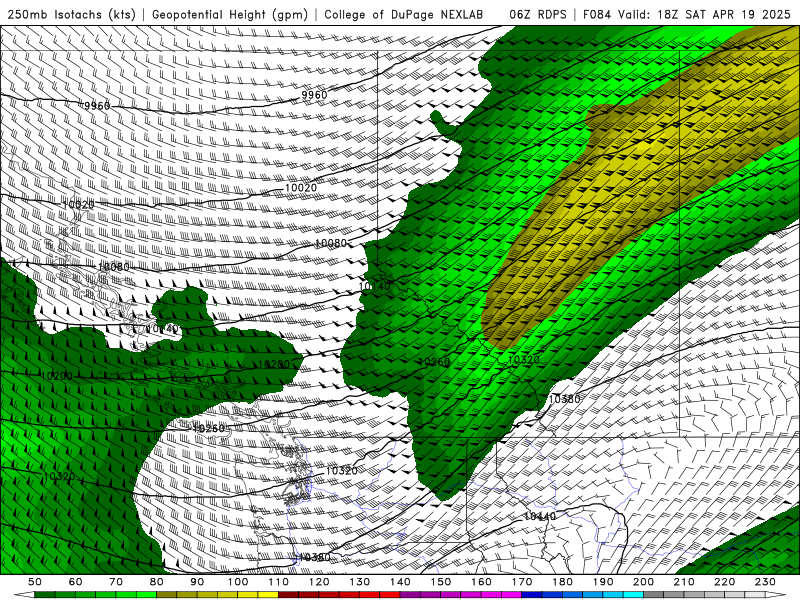Click the legend value 140
Image resolution: width=800 pixels, height=600 pixels.
point(401,582)
